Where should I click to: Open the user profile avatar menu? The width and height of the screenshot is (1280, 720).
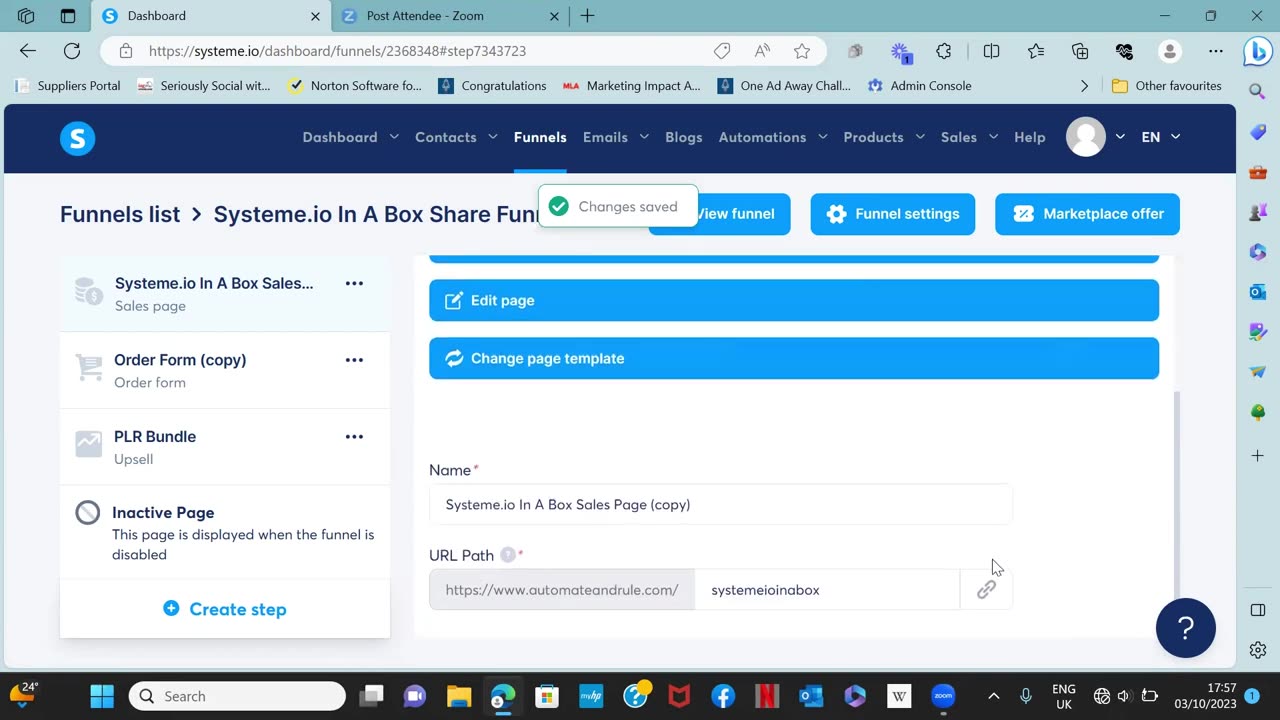tap(1086, 137)
